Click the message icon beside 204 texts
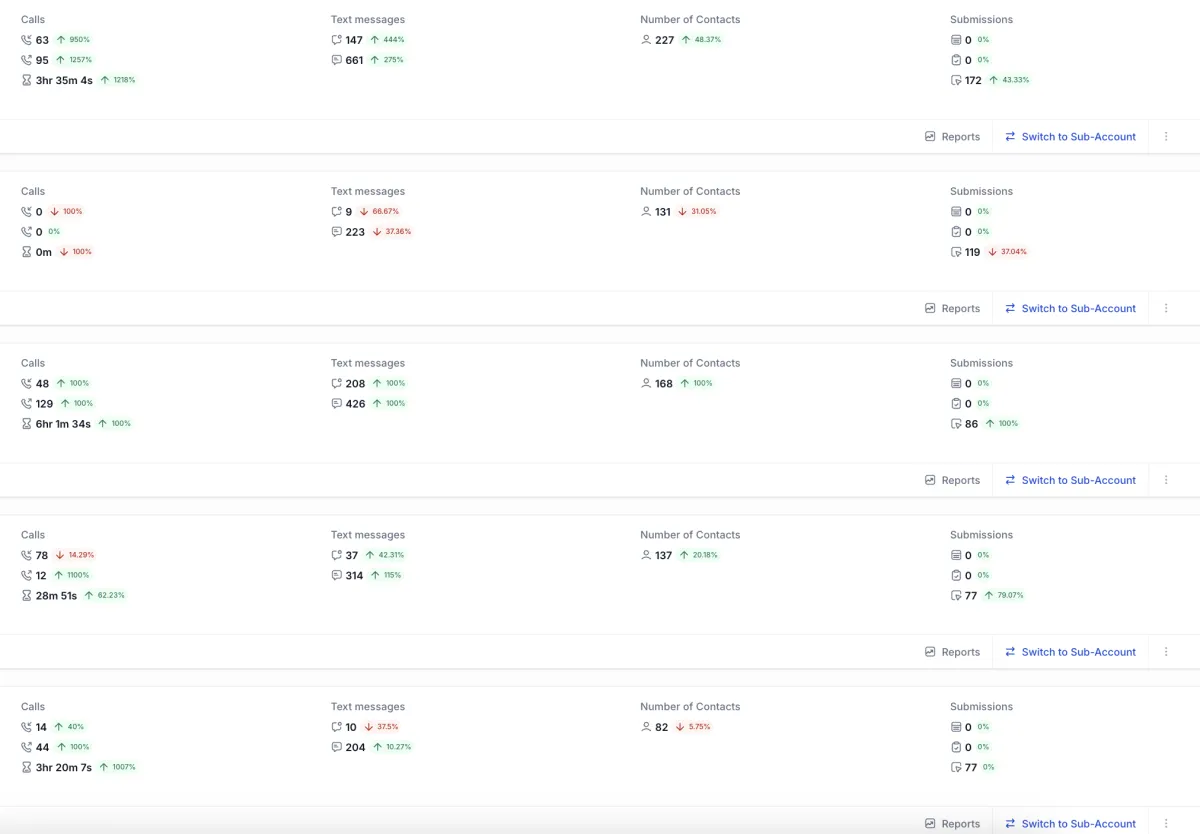The height and width of the screenshot is (834, 1200). (x=337, y=747)
